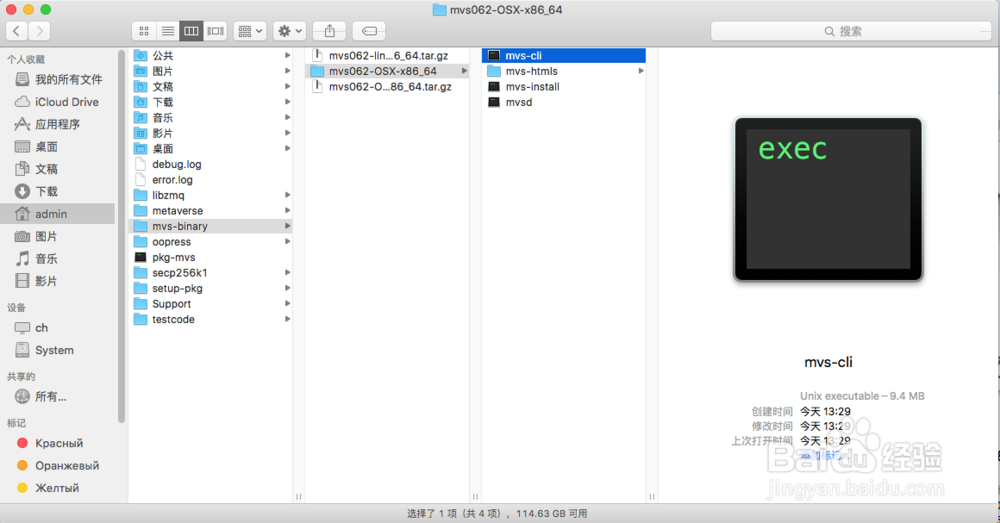Viewport: 1000px width, 523px height.
Task: Click the exec preview thumbnail
Action: pyautogui.click(x=828, y=199)
